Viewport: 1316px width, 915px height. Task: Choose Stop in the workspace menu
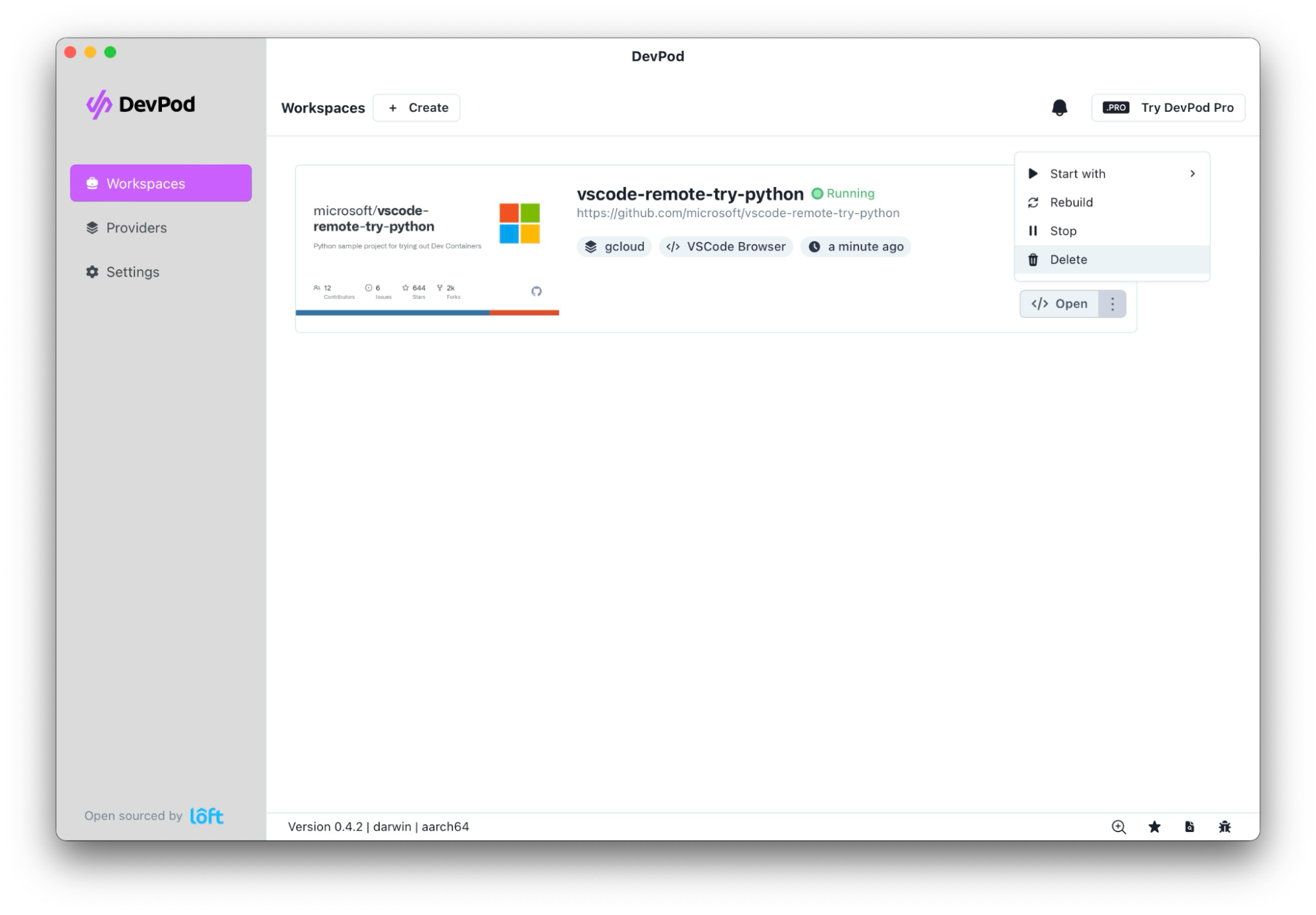[1063, 231]
